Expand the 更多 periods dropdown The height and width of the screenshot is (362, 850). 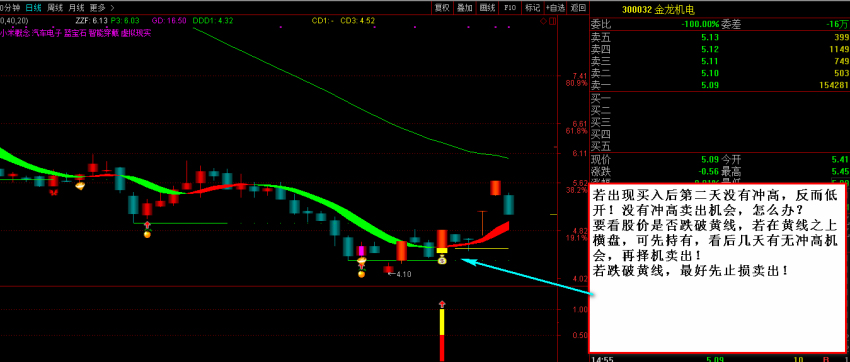click(x=98, y=8)
